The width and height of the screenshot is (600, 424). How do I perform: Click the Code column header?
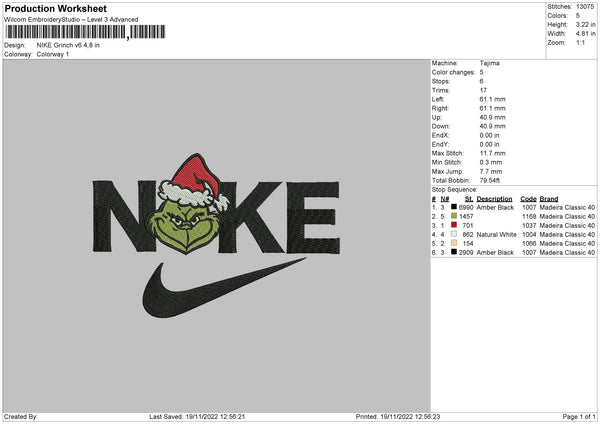pyautogui.click(x=528, y=198)
